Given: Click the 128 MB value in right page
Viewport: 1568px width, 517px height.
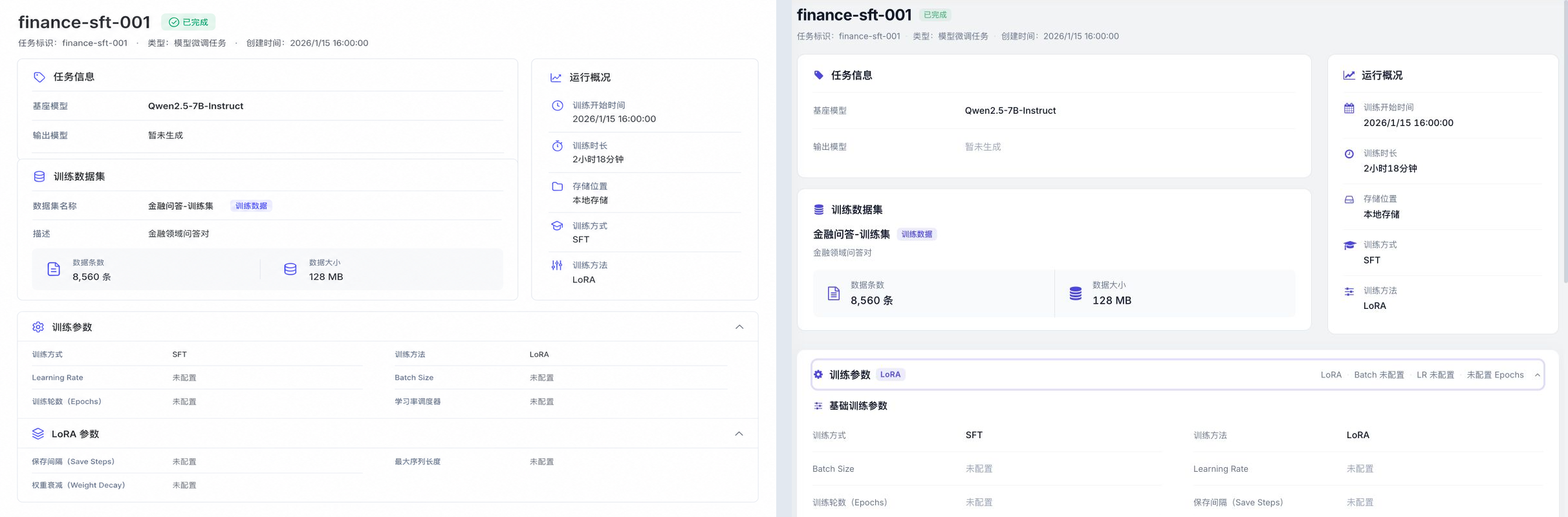Looking at the screenshot, I should 1111,301.
